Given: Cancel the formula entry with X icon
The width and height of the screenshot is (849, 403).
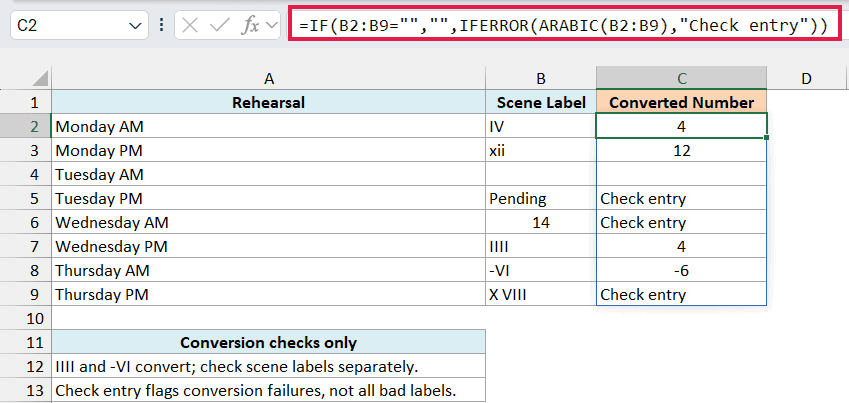Looking at the screenshot, I should pyautogui.click(x=190, y=26).
